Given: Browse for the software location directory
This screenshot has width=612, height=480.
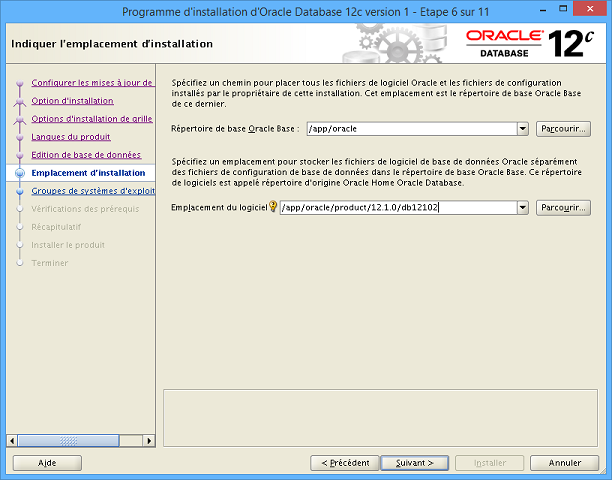Looking at the screenshot, I should point(563,208).
